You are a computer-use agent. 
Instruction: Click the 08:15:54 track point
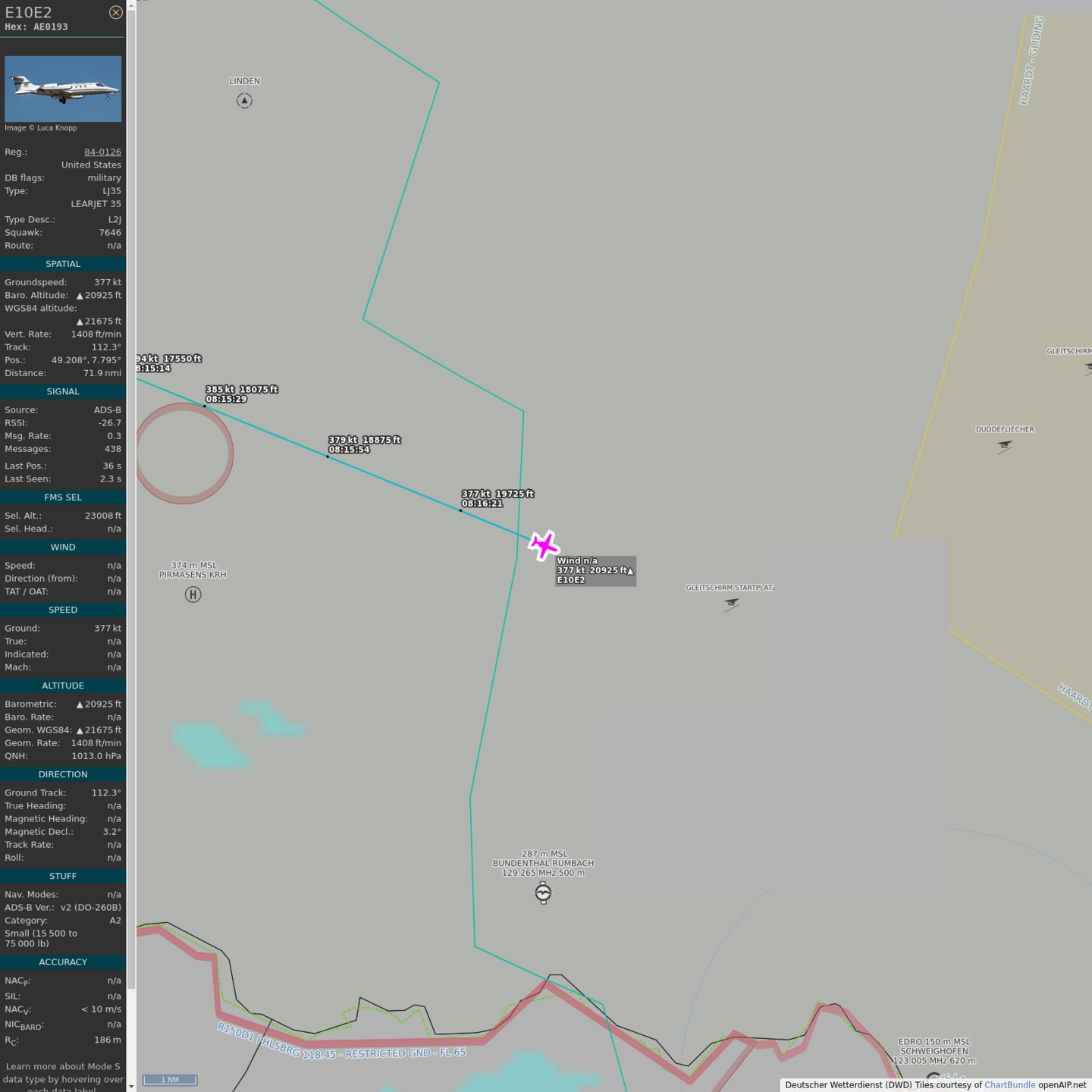click(x=328, y=457)
